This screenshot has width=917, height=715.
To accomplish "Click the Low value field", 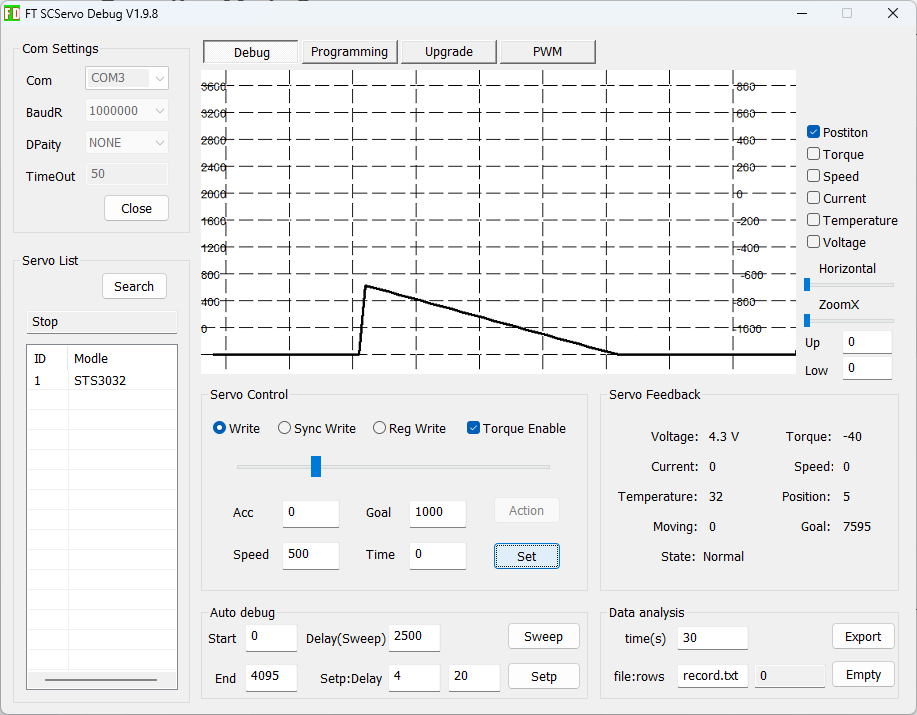I will click(867, 368).
